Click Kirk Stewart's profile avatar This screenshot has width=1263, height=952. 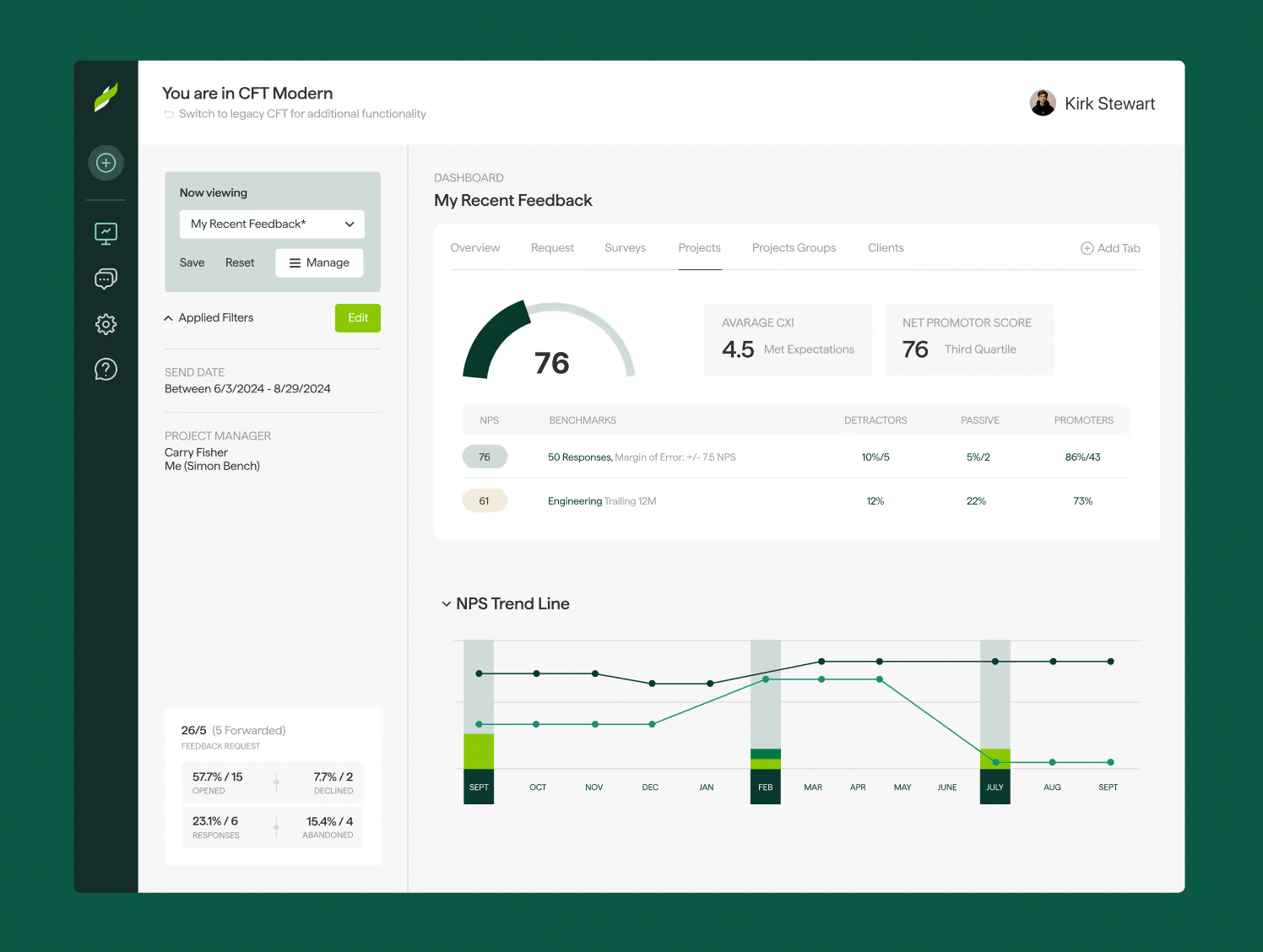[x=1043, y=102]
